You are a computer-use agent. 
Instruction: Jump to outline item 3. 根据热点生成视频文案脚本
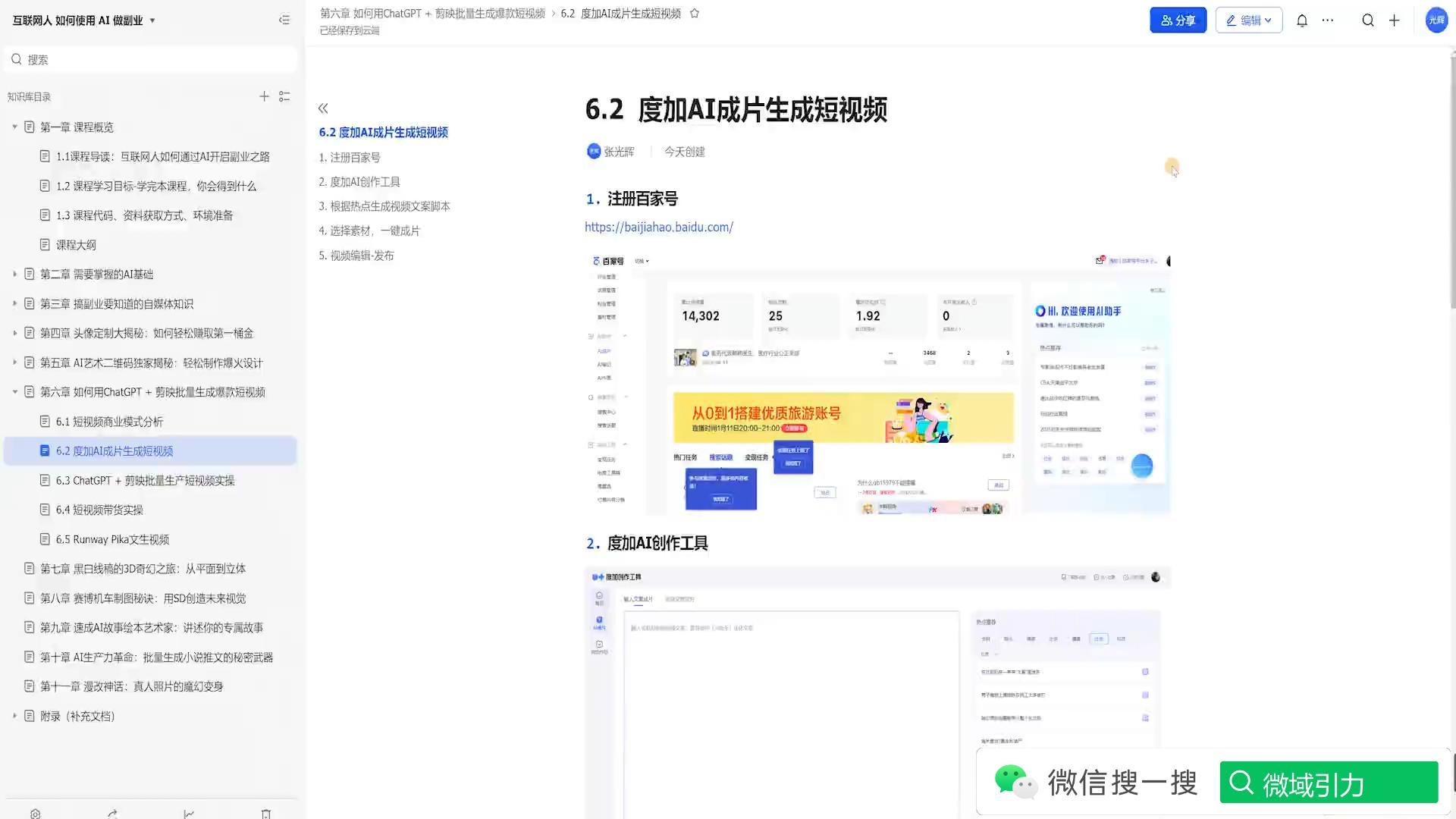pyautogui.click(x=384, y=206)
